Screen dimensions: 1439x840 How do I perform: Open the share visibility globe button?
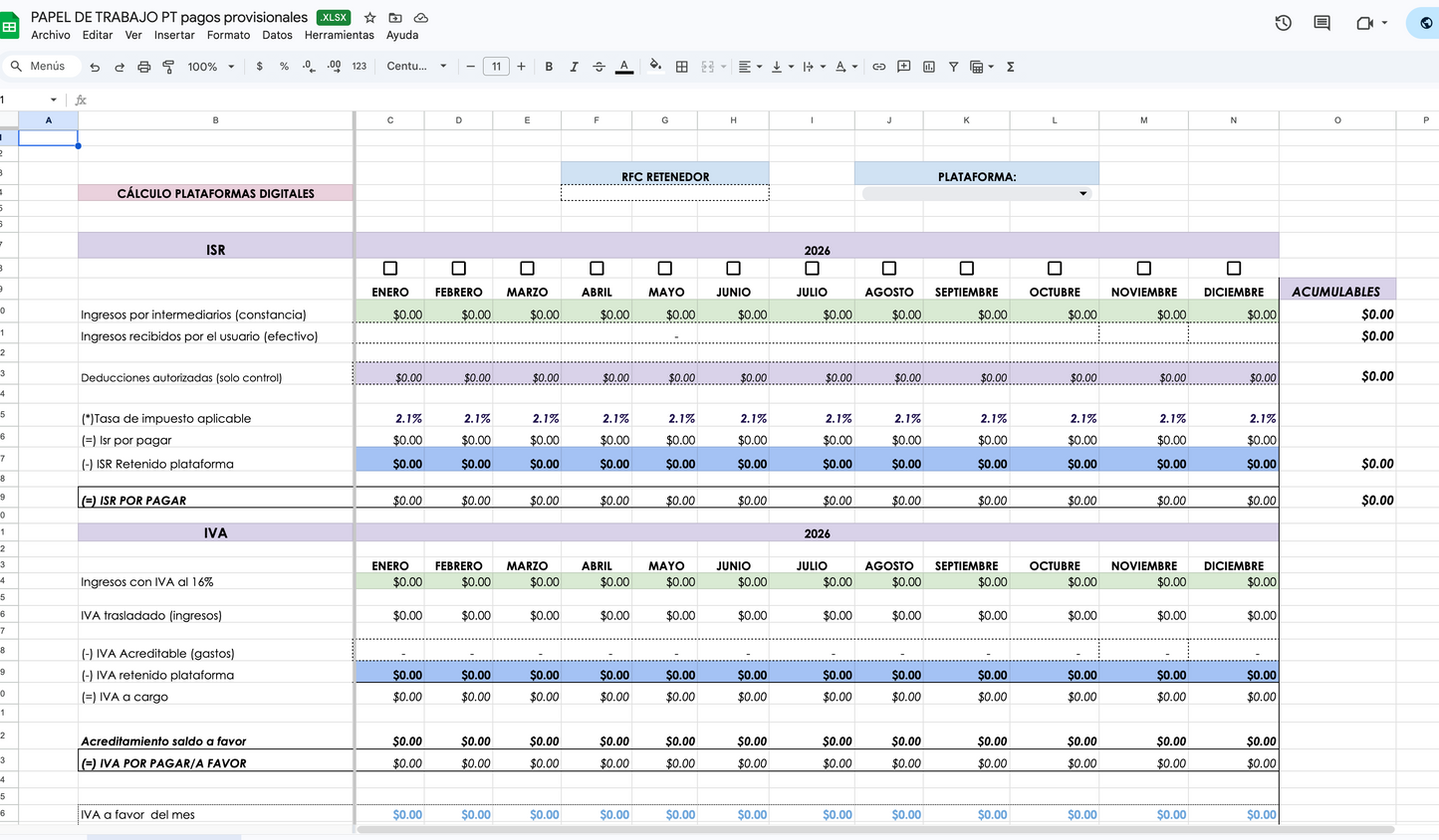(x=1425, y=23)
